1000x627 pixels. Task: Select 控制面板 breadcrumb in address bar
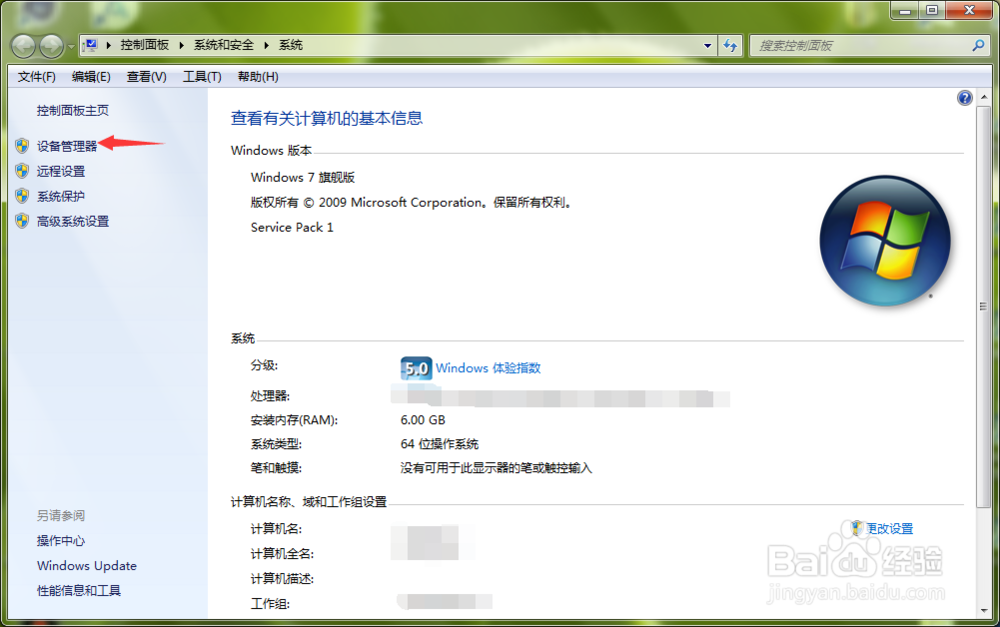click(x=144, y=45)
